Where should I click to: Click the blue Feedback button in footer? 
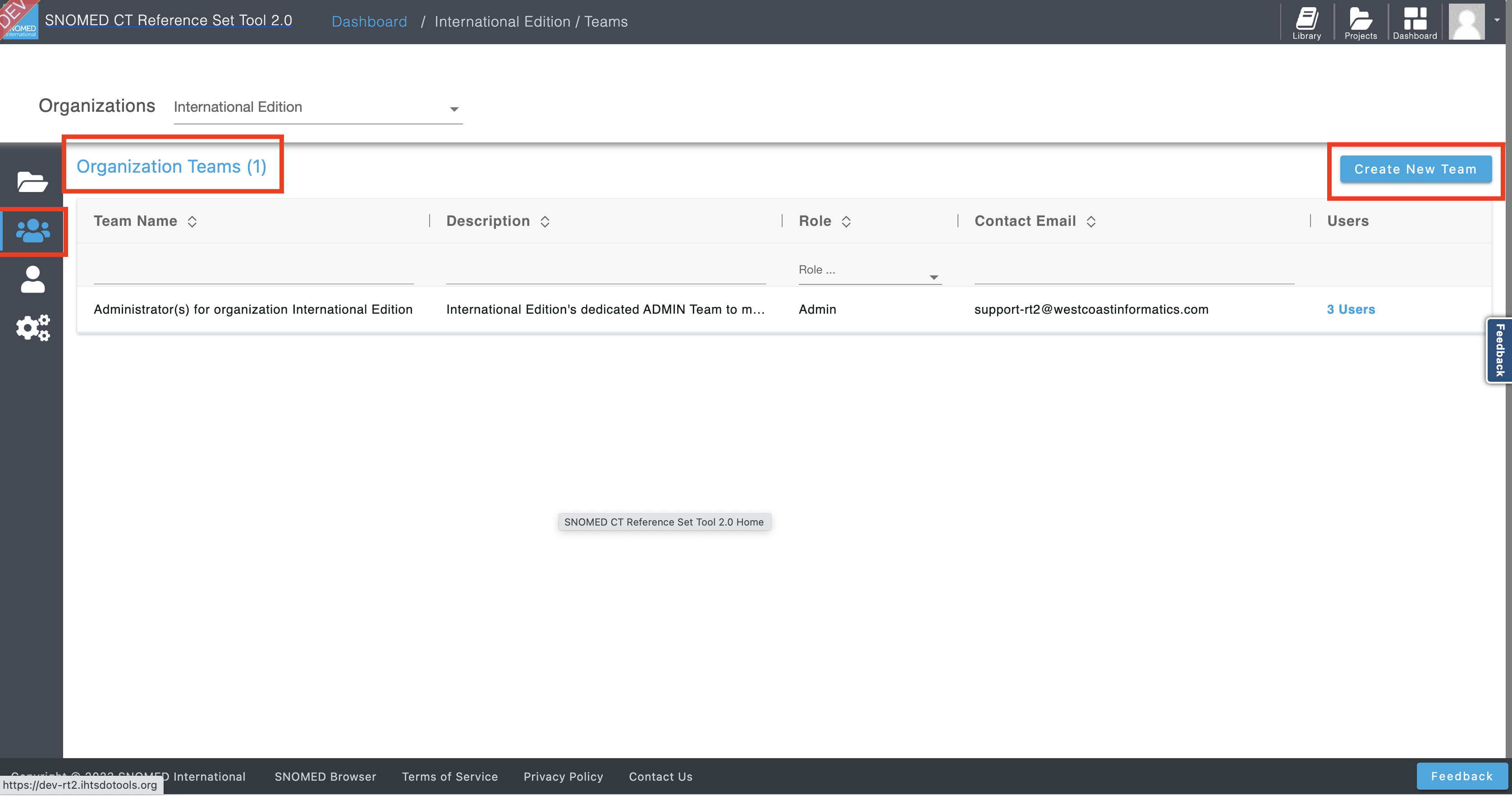[x=1462, y=776]
